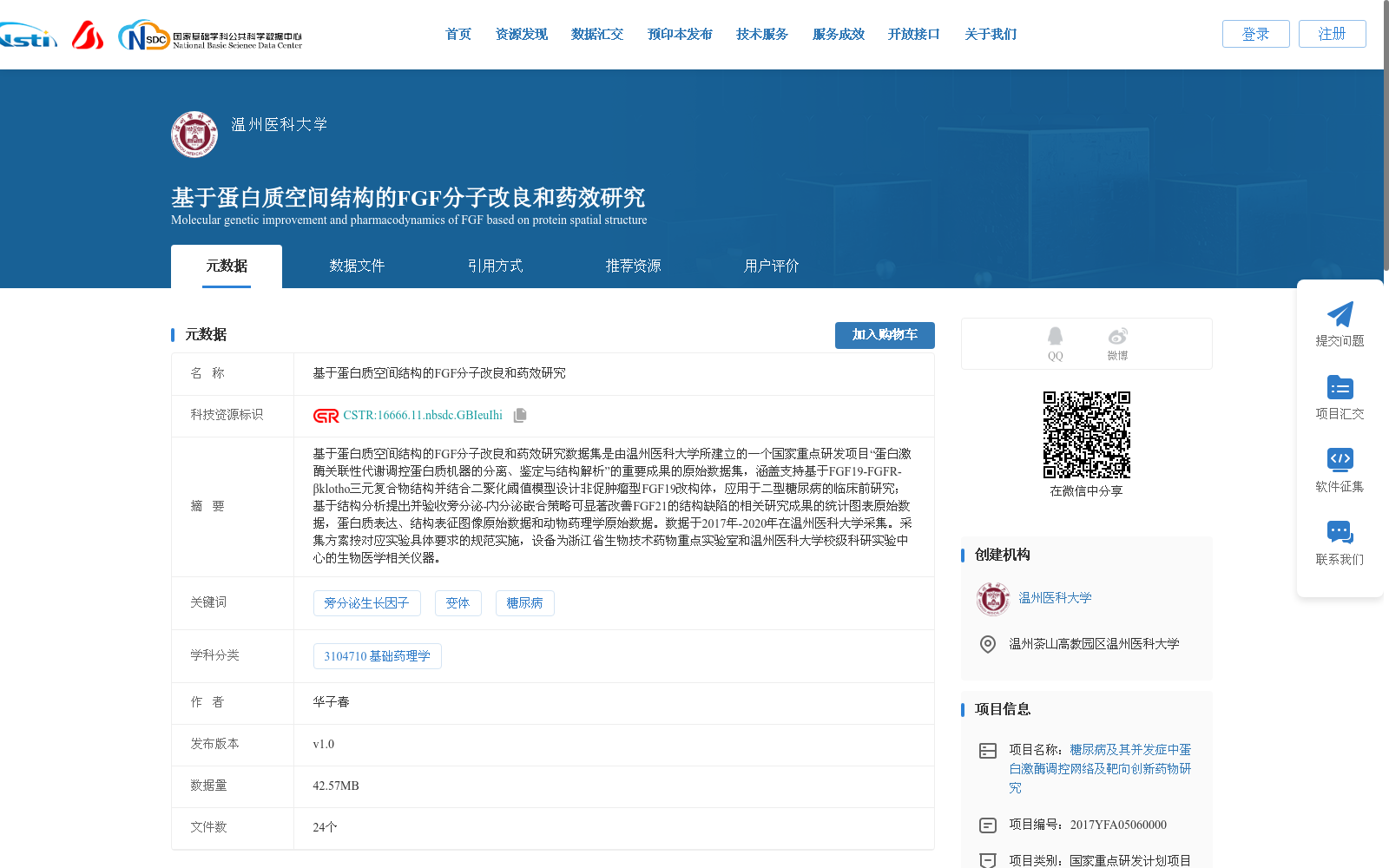Click the location pin beside the address
The width and height of the screenshot is (1389, 868).
(x=987, y=644)
